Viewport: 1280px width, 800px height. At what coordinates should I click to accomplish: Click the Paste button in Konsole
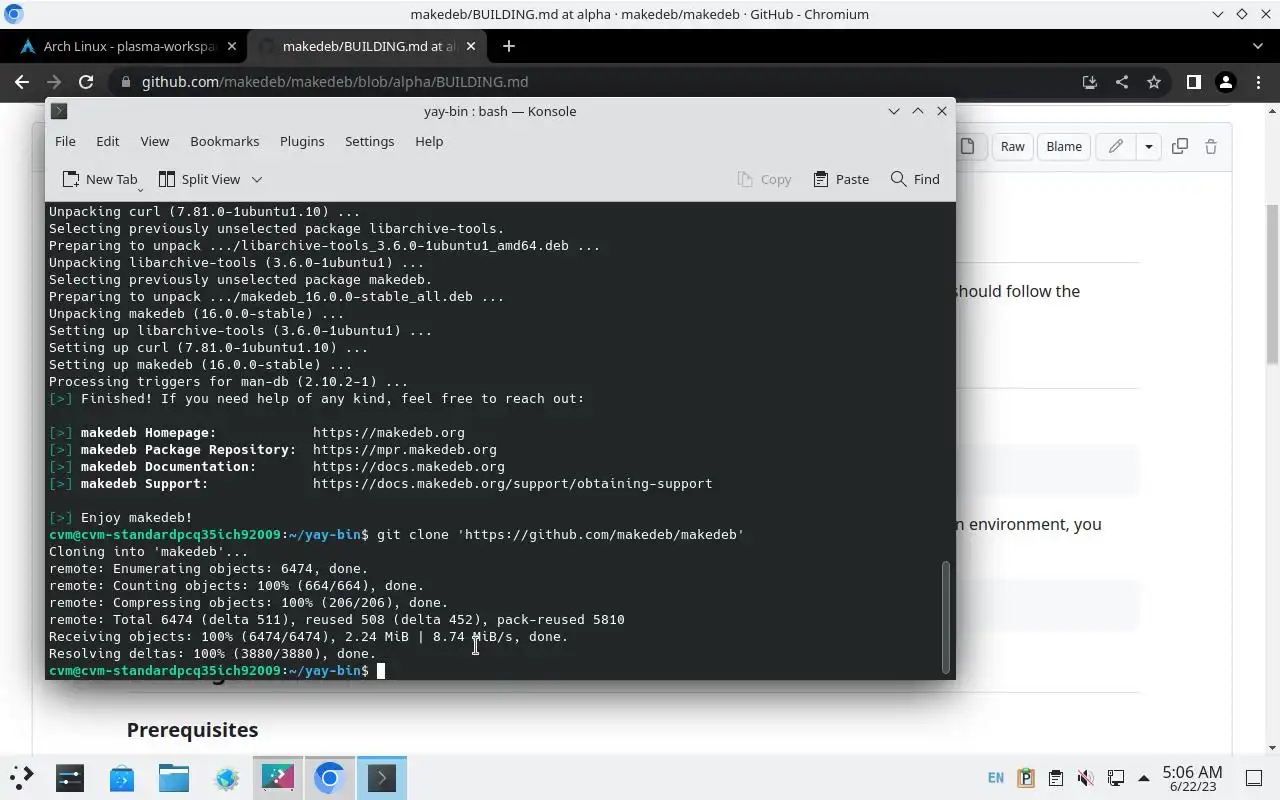tap(840, 179)
